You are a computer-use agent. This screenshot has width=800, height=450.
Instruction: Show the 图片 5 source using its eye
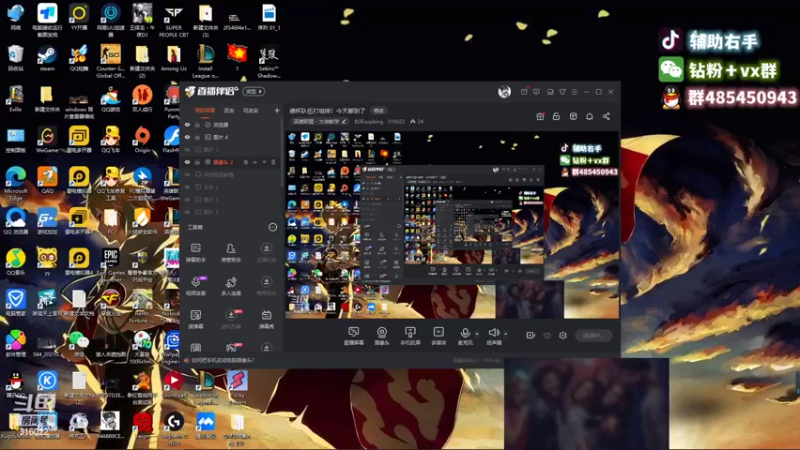pos(187,199)
